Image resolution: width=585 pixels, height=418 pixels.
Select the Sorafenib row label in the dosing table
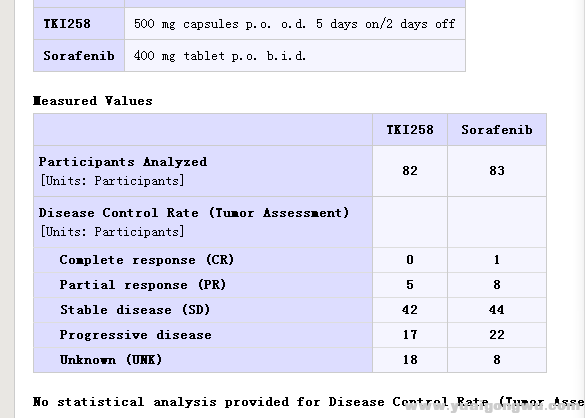click(79, 56)
